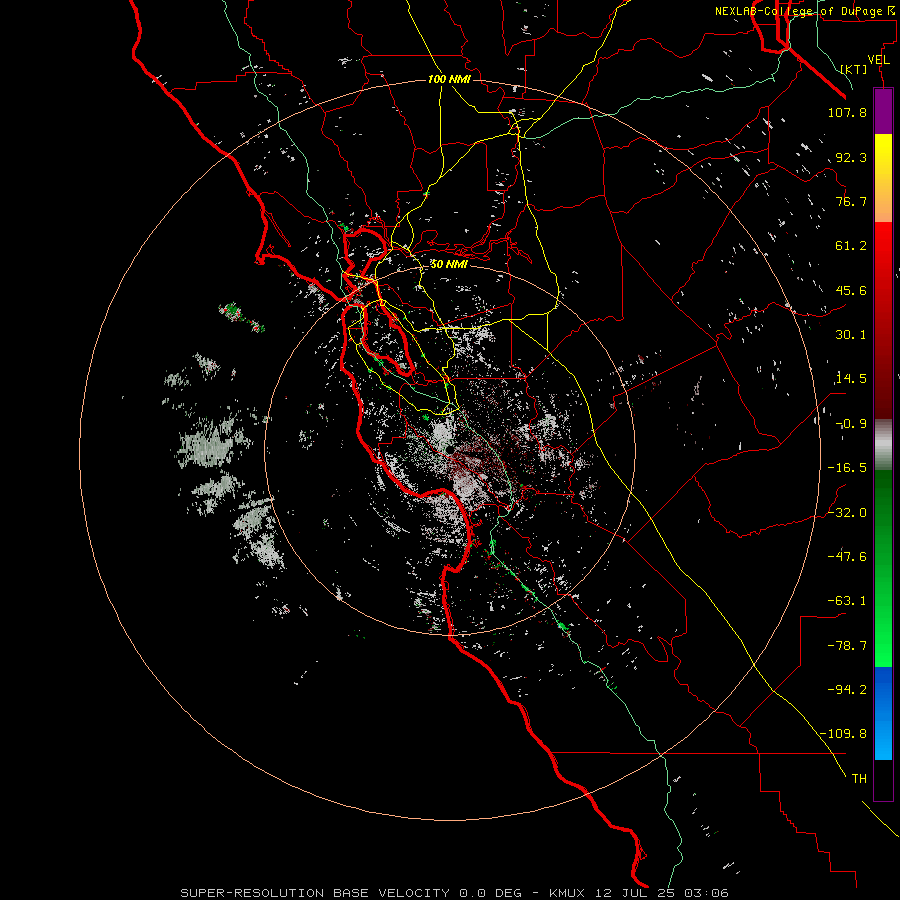Click the 92.3 velocity scale value
The width and height of the screenshot is (900, 900).
[x=851, y=157]
